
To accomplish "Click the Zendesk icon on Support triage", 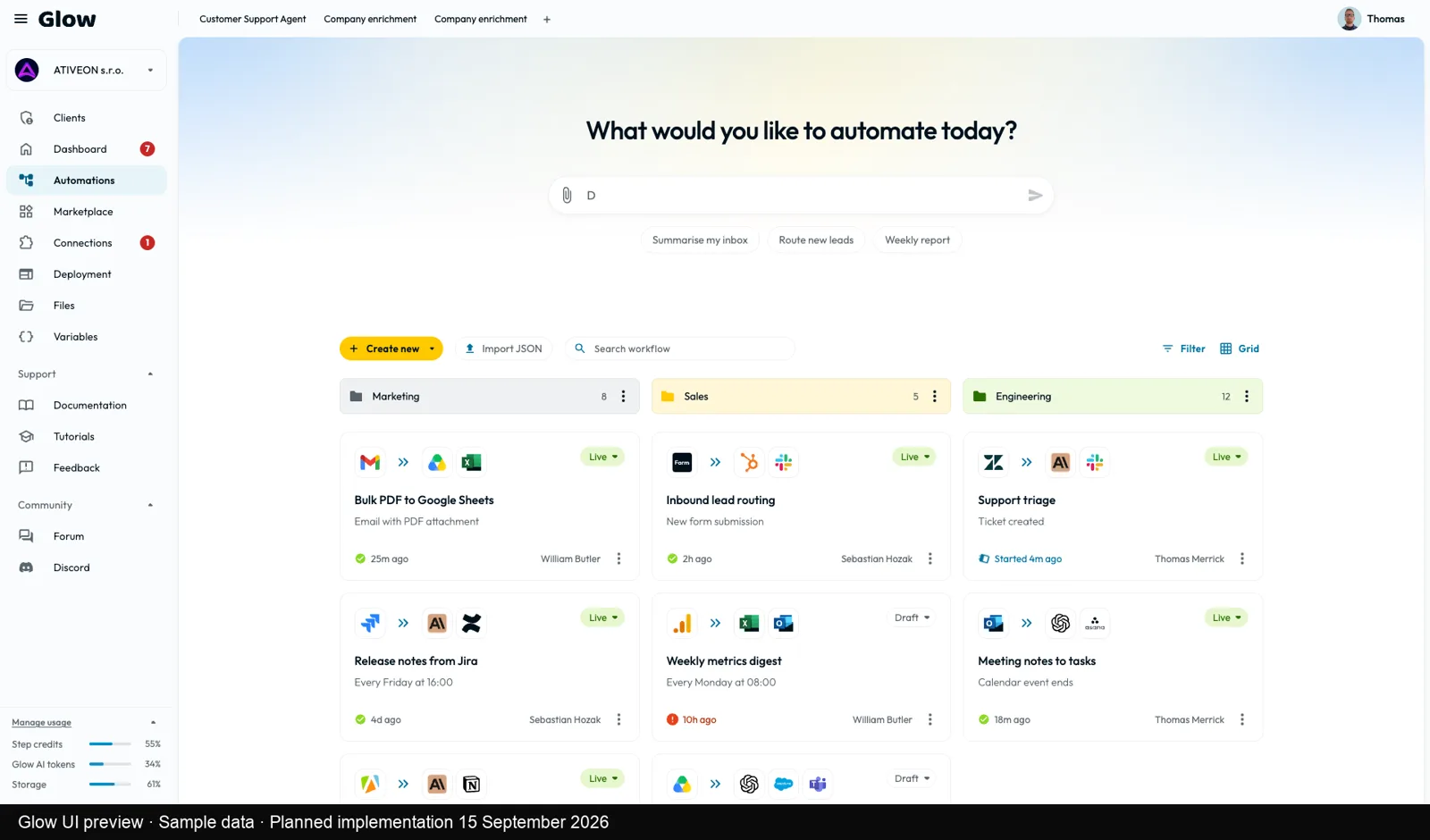I will tap(994, 462).
